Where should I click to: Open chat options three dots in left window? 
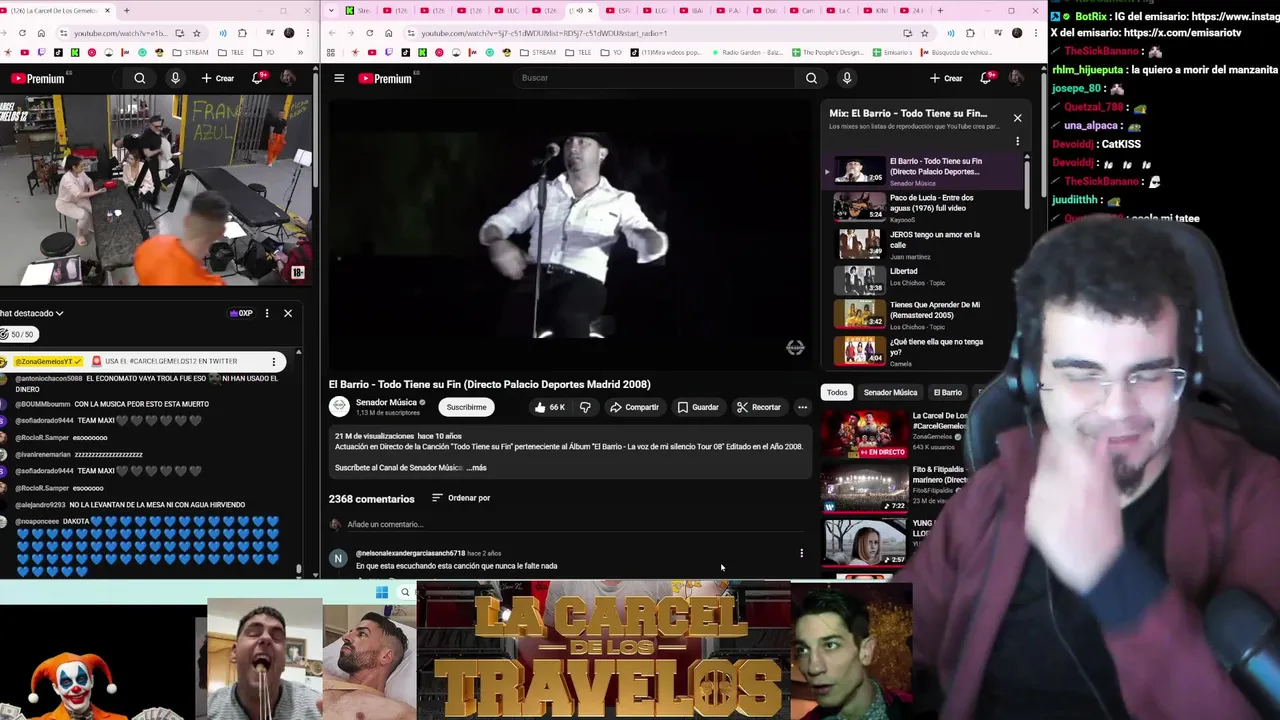click(267, 313)
